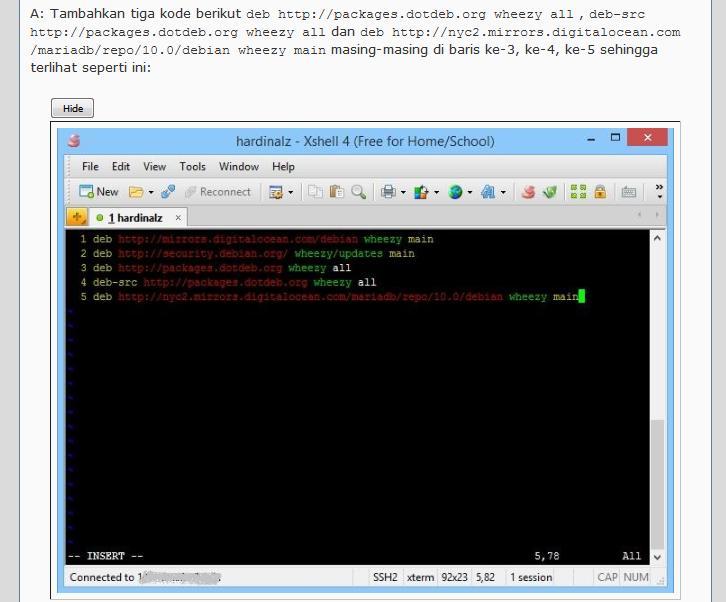The height and width of the screenshot is (602, 726).
Task: Open the Window menu
Action: pos(239,167)
